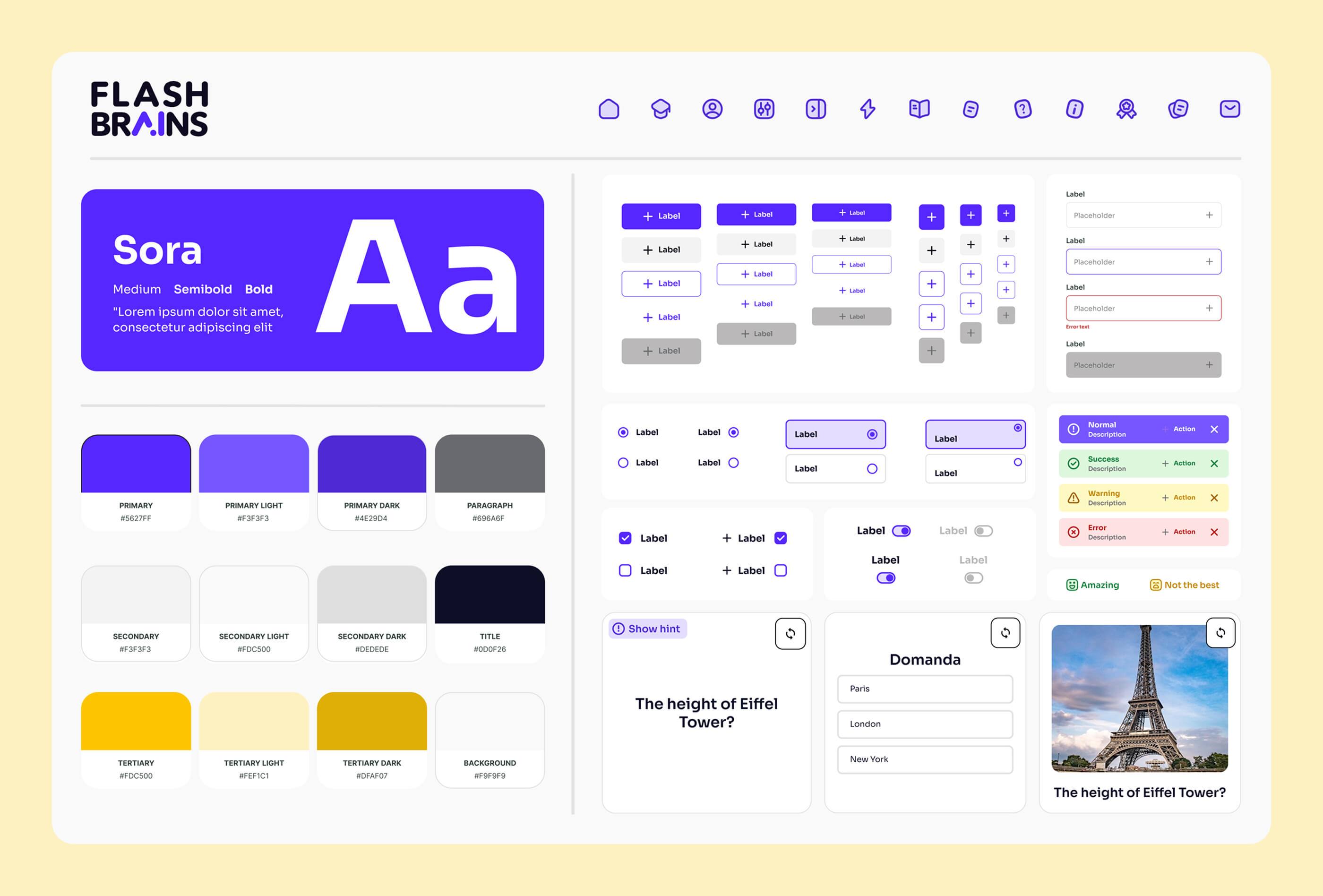Select the unselected radio right of Label
This screenshot has width=1323, height=896.
pyautogui.click(x=734, y=463)
